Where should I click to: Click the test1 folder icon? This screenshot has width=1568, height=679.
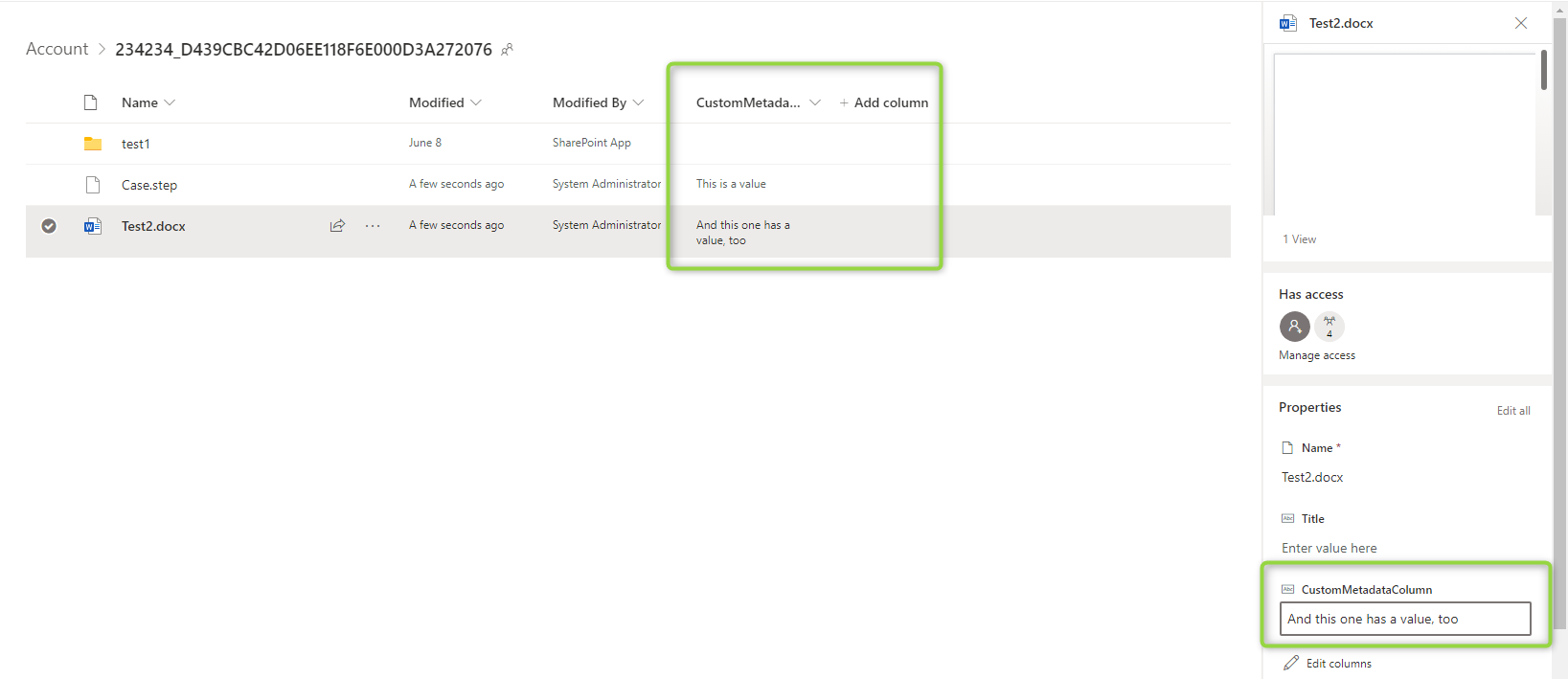point(93,144)
